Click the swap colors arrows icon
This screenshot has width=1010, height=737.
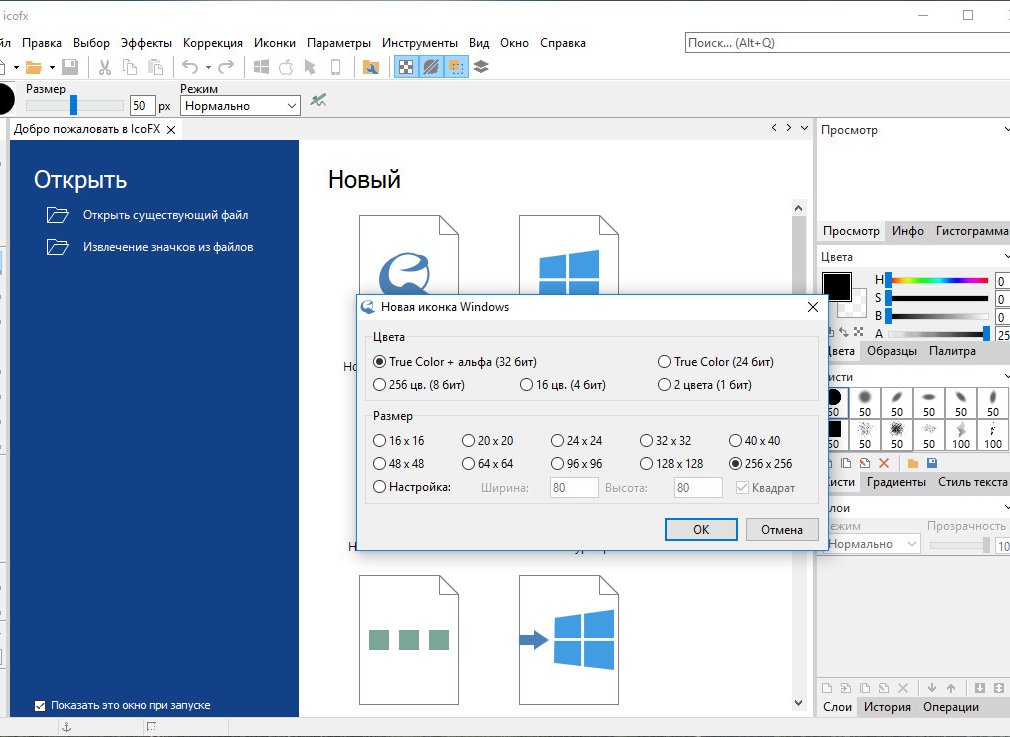(x=844, y=332)
